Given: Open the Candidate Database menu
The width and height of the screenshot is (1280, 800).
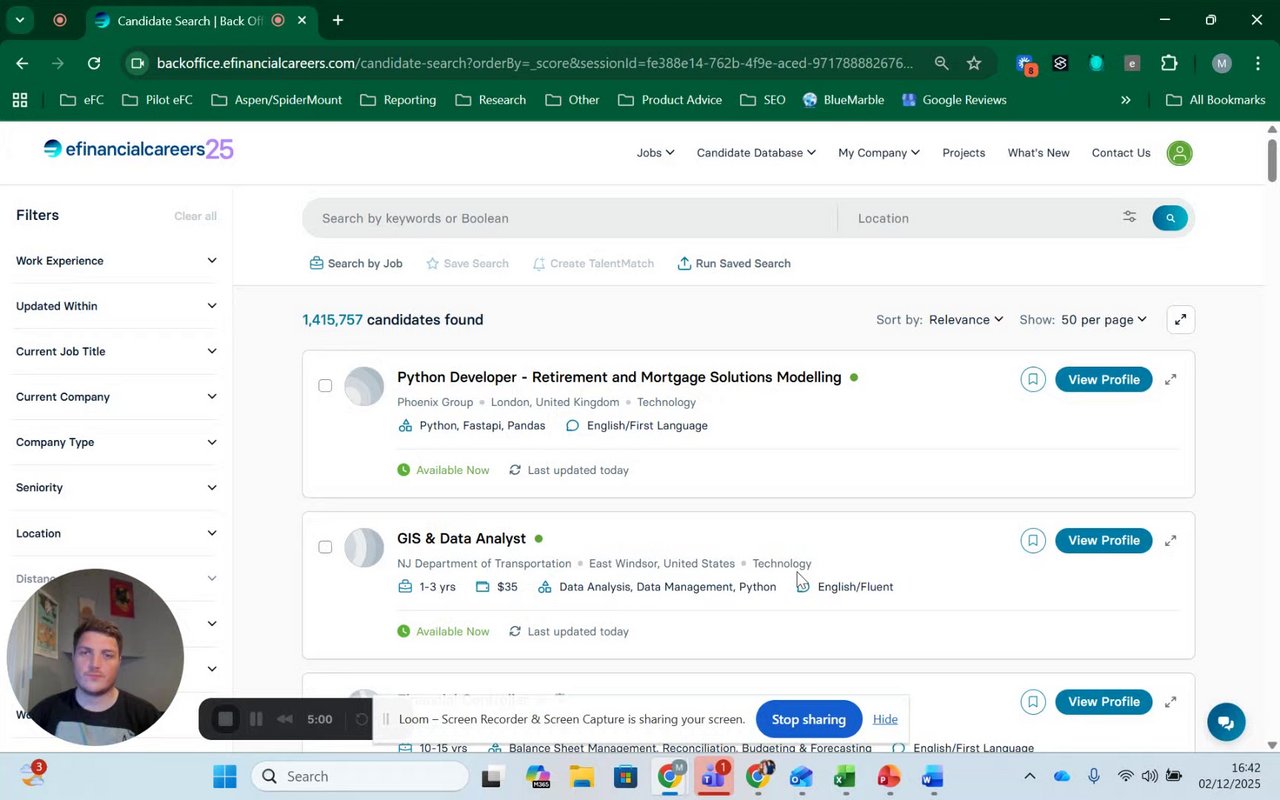Looking at the screenshot, I should pos(756,153).
